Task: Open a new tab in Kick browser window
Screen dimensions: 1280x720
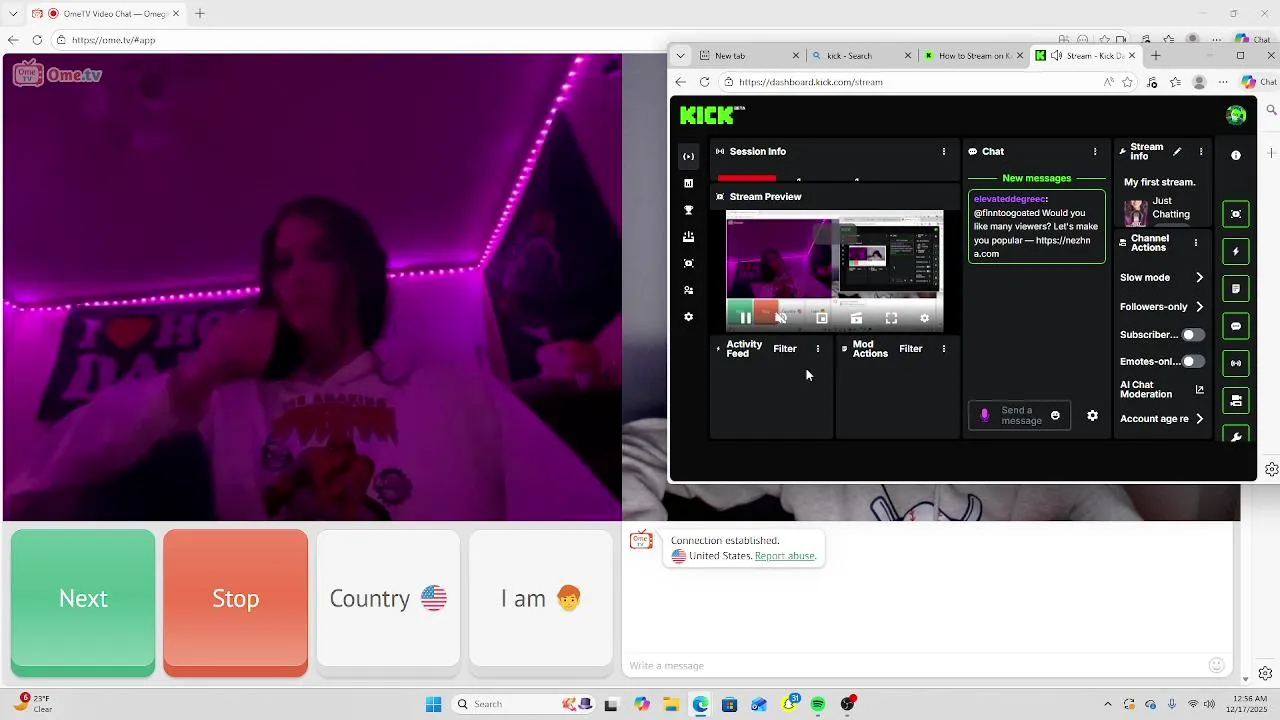Action: (x=1156, y=56)
